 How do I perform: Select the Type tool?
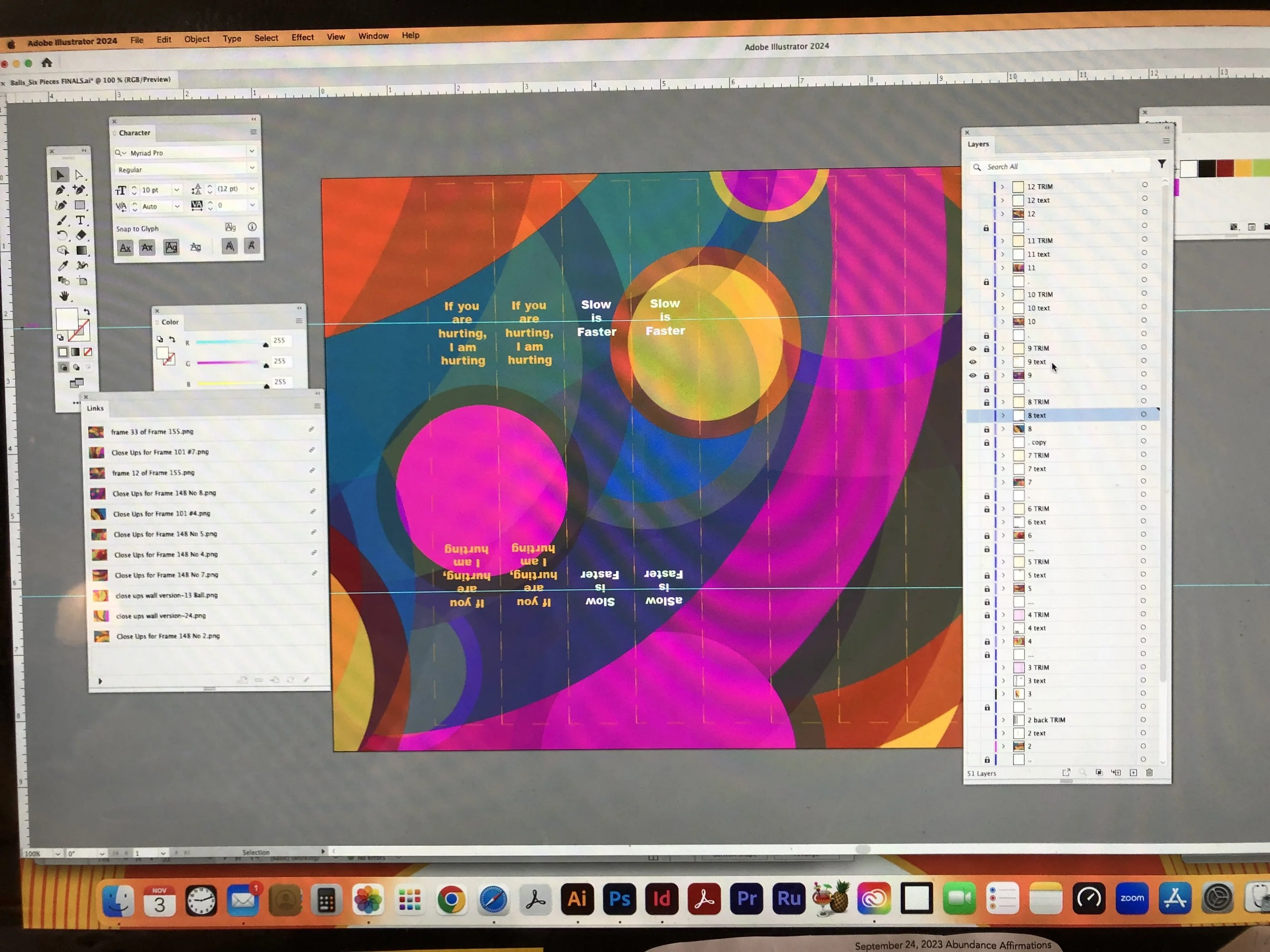pyautogui.click(x=80, y=220)
